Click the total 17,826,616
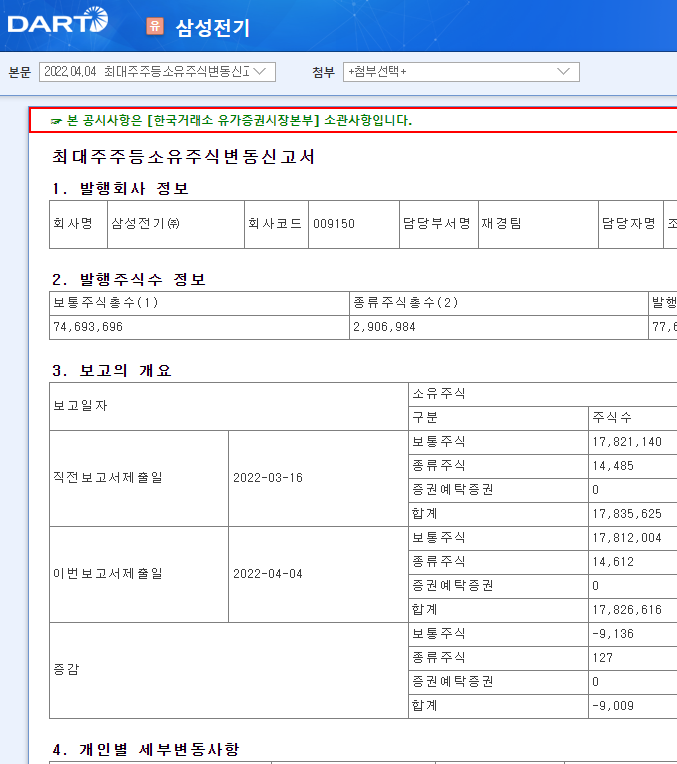This screenshot has height=764, width=677. click(627, 610)
